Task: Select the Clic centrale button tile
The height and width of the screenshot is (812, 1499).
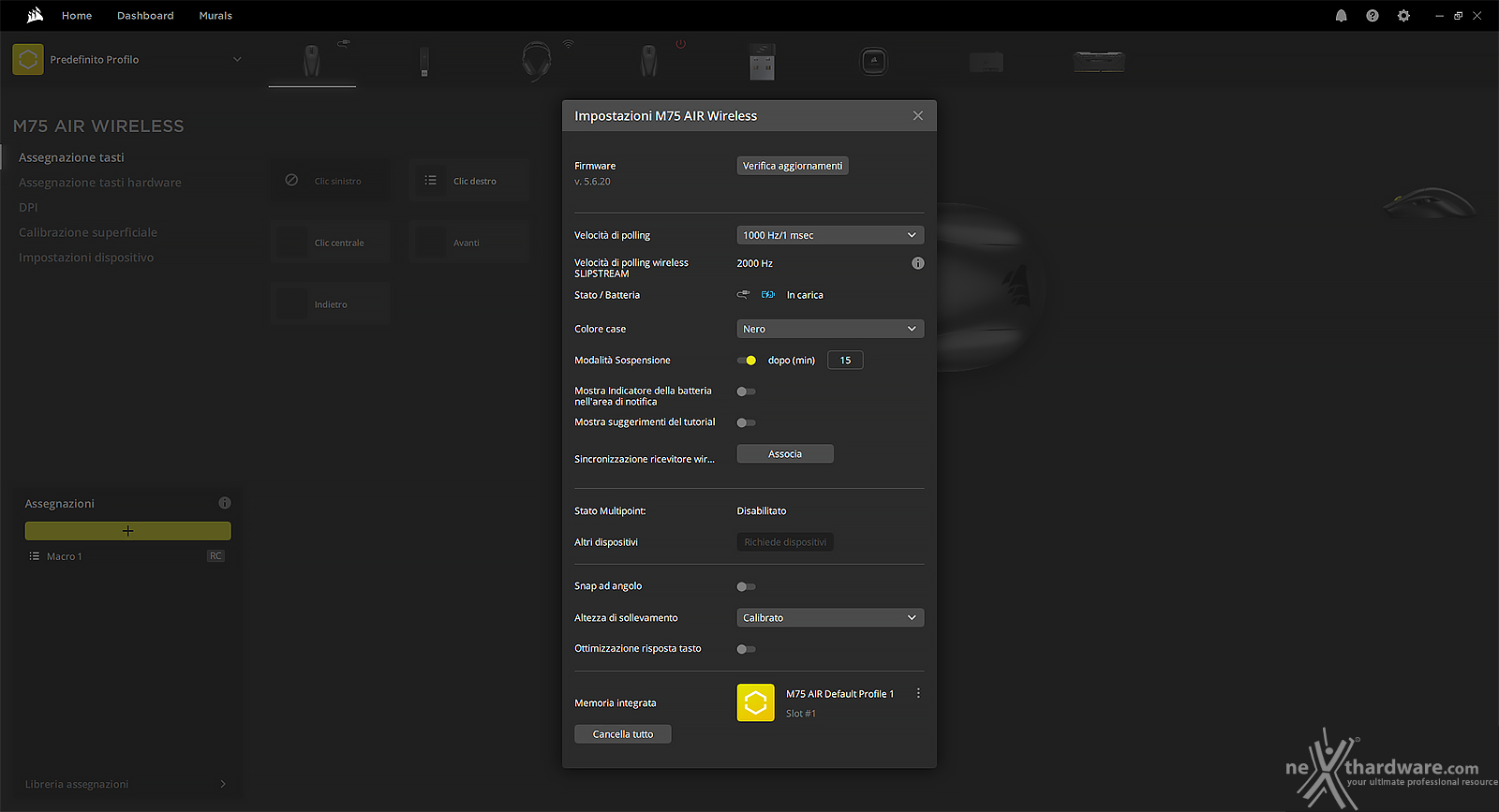Action: (x=331, y=243)
